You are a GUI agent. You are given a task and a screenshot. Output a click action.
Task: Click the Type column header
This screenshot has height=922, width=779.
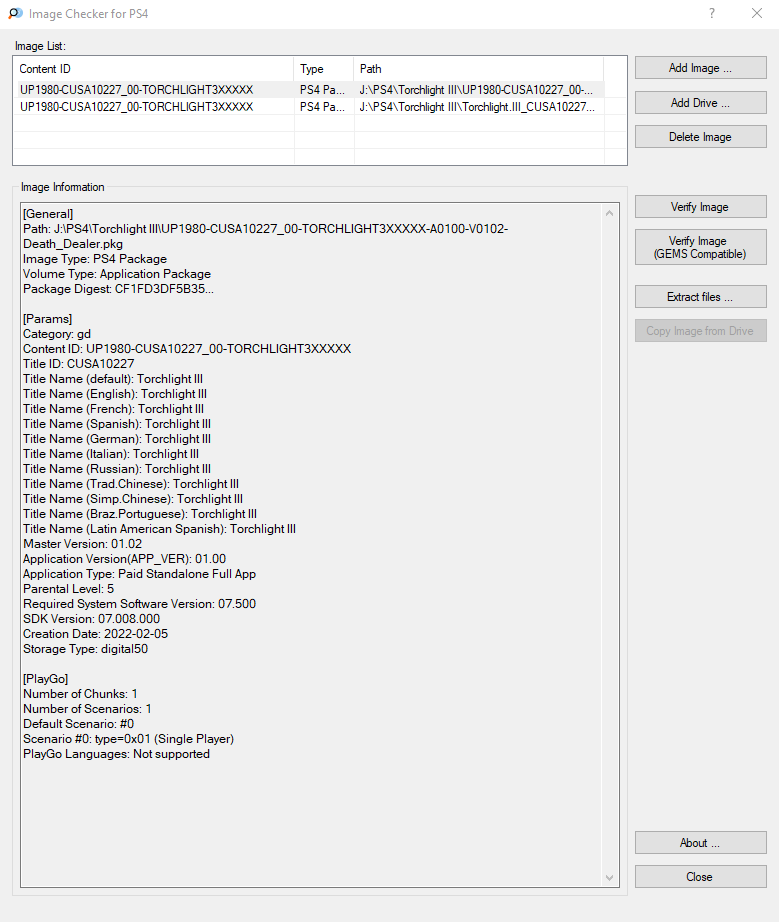coord(324,69)
